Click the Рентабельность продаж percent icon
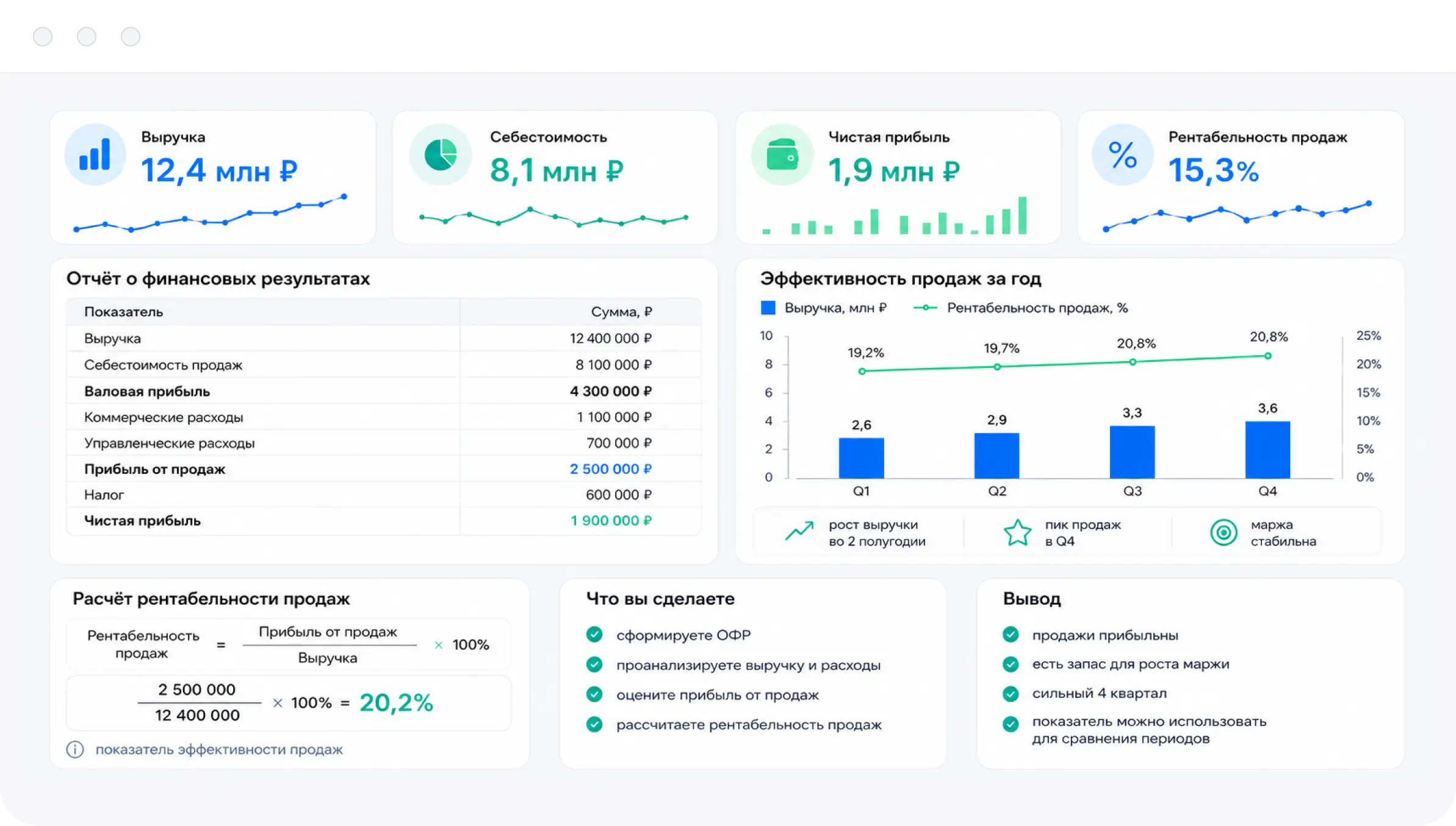Image resolution: width=1456 pixels, height=826 pixels. tap(1122, 154)
